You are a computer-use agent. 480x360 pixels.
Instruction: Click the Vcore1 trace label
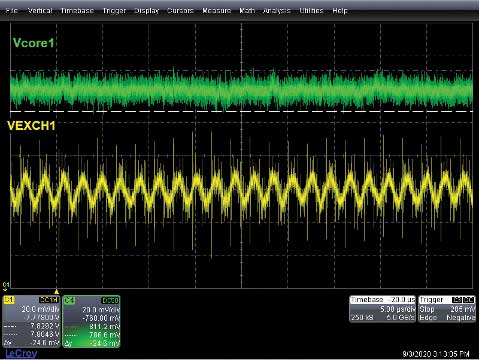(x=33, y=43)
